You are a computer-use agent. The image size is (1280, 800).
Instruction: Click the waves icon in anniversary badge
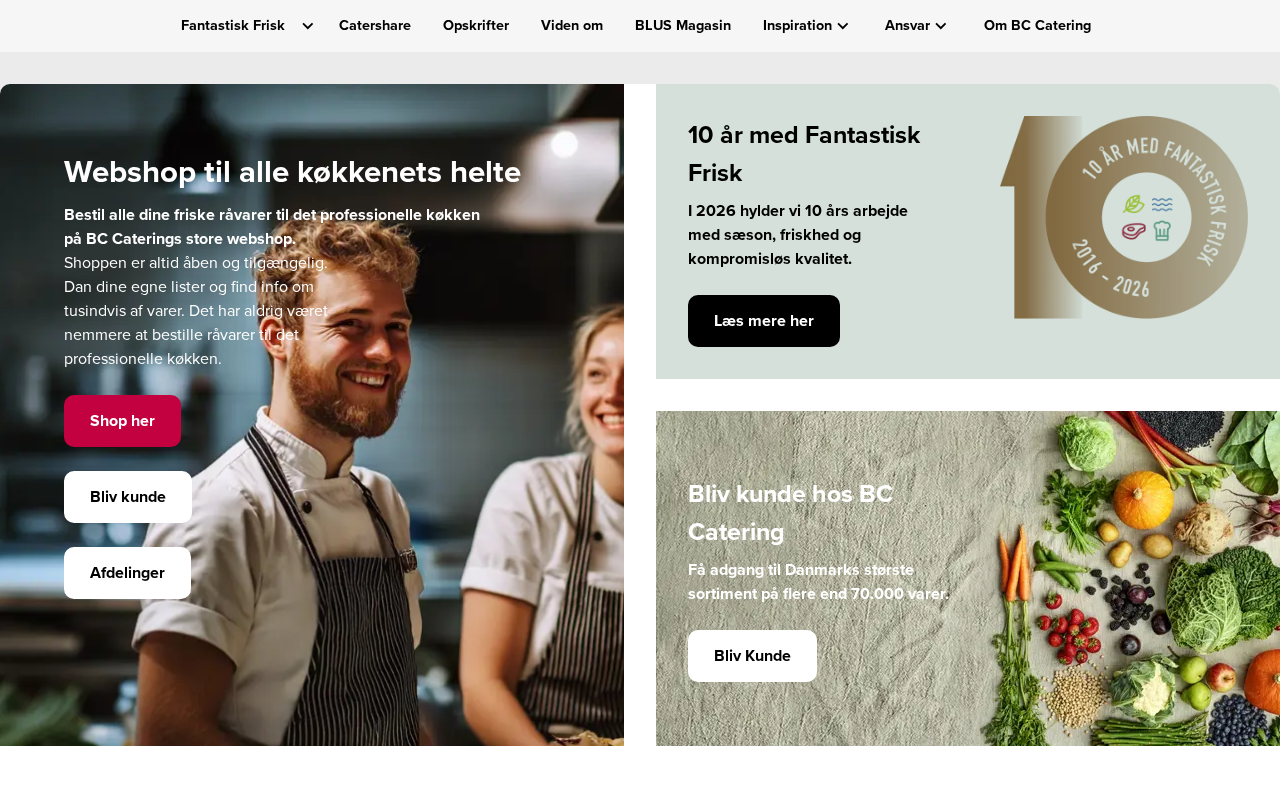coord(1162,204)
